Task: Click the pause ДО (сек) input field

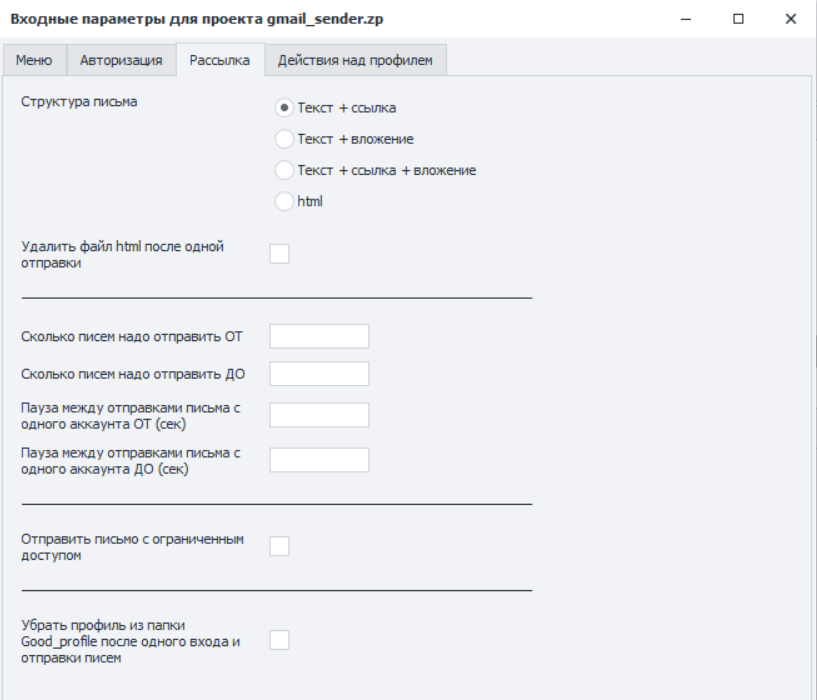Action: pyautogui.click(x=319, y=460)
